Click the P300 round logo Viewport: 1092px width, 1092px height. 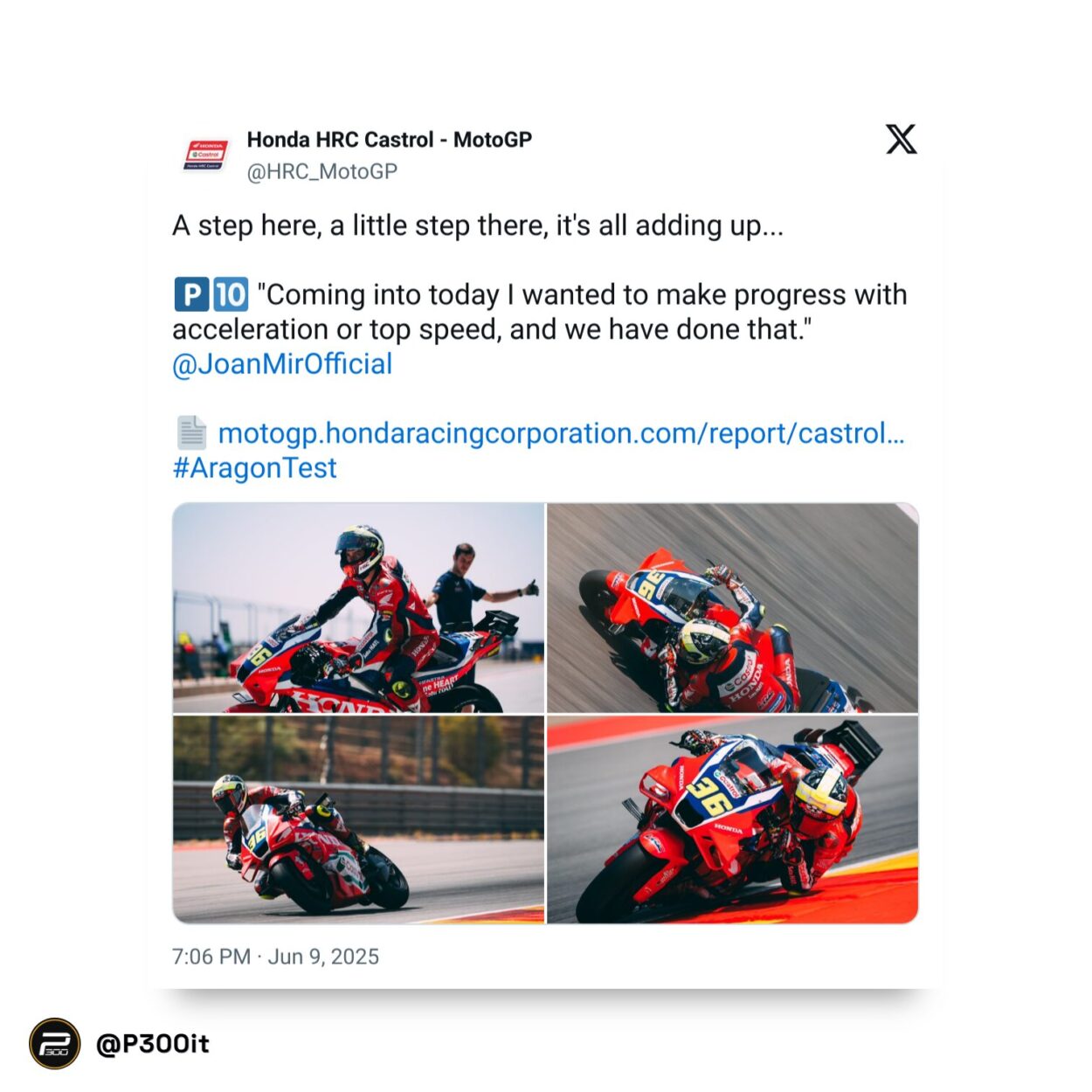click(54, 1043)
